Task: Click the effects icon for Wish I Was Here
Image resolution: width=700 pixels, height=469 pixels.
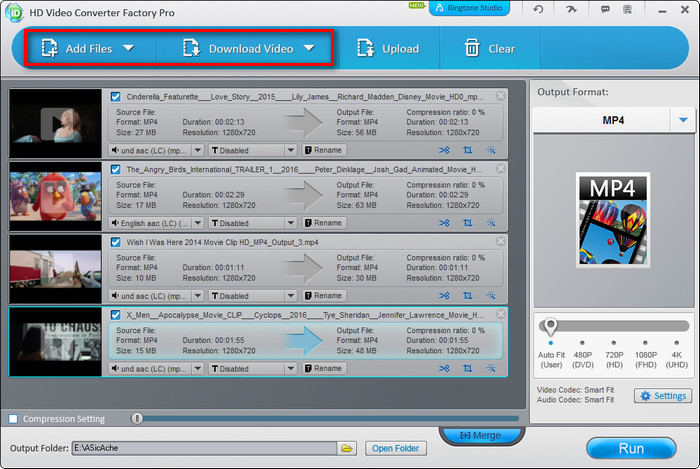Action: [491, 295]
